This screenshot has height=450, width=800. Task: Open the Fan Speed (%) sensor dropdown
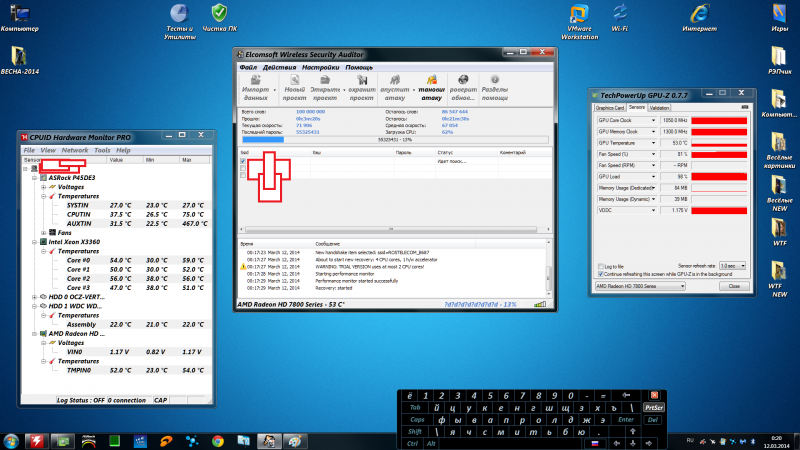(653, 154)
